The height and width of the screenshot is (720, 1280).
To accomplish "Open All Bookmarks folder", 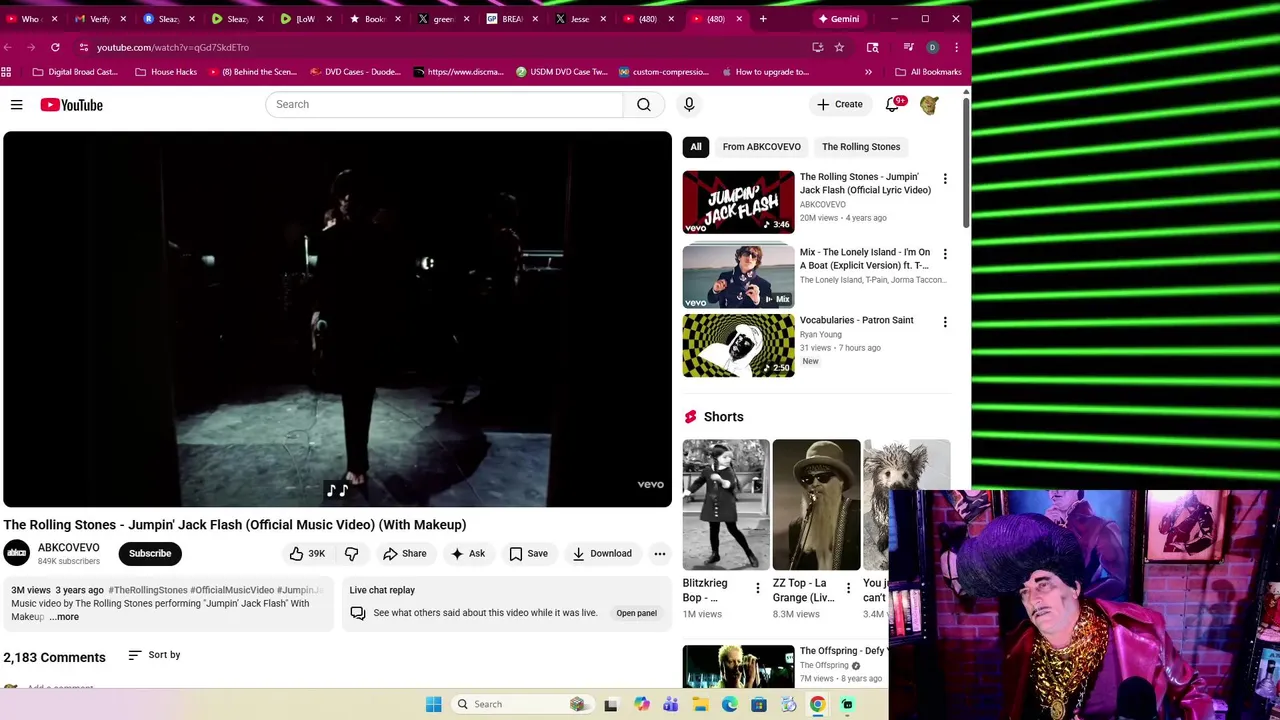I will click(928, 72).
